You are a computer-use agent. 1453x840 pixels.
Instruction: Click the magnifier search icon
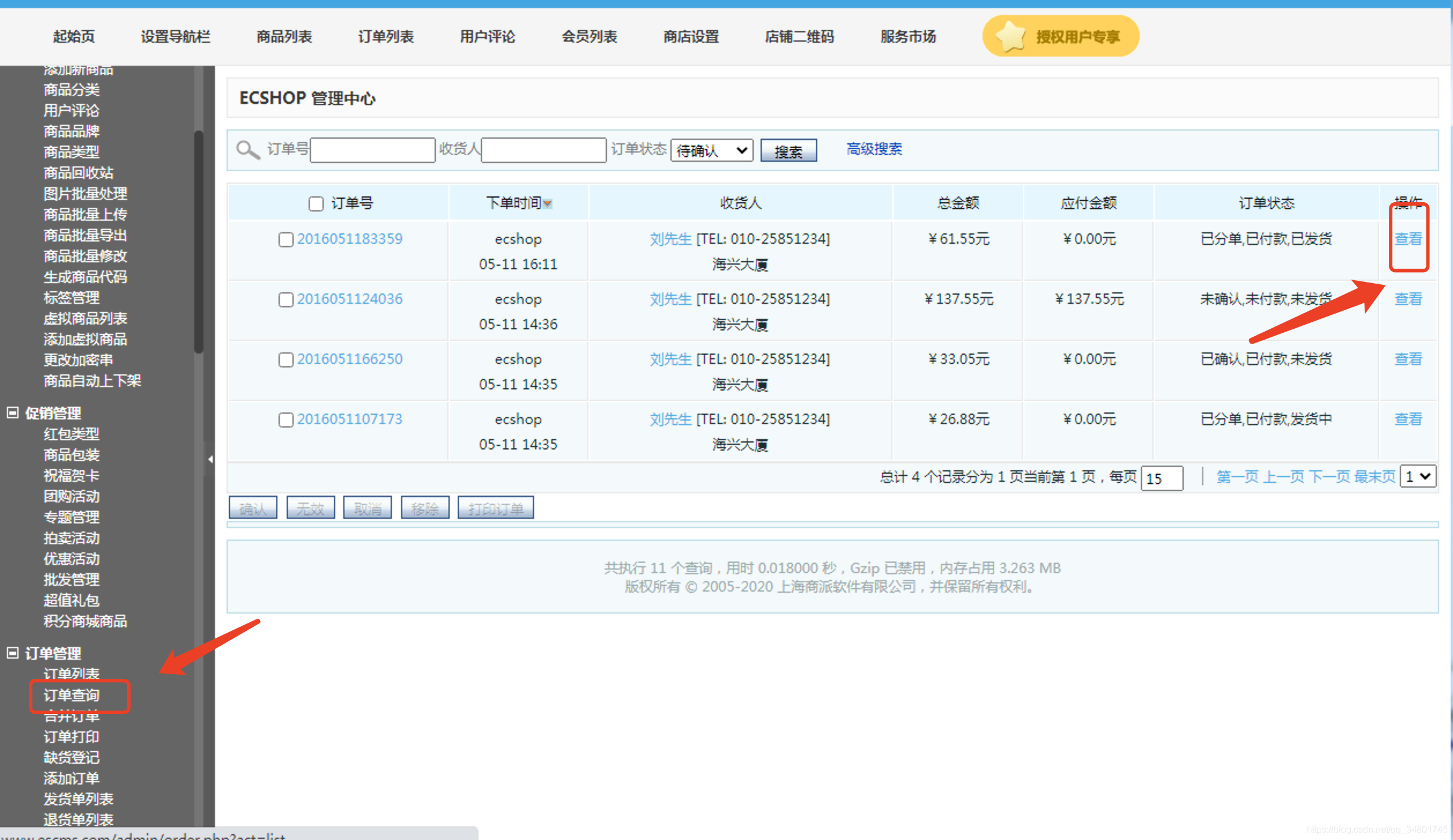click(248, 150)
